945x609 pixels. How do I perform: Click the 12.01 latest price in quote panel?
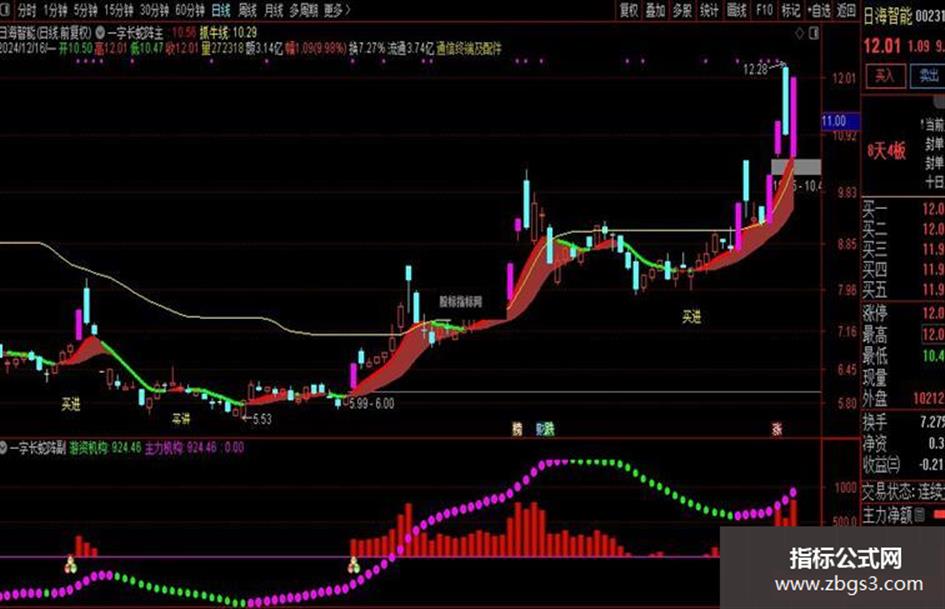[x=882, y=46]
